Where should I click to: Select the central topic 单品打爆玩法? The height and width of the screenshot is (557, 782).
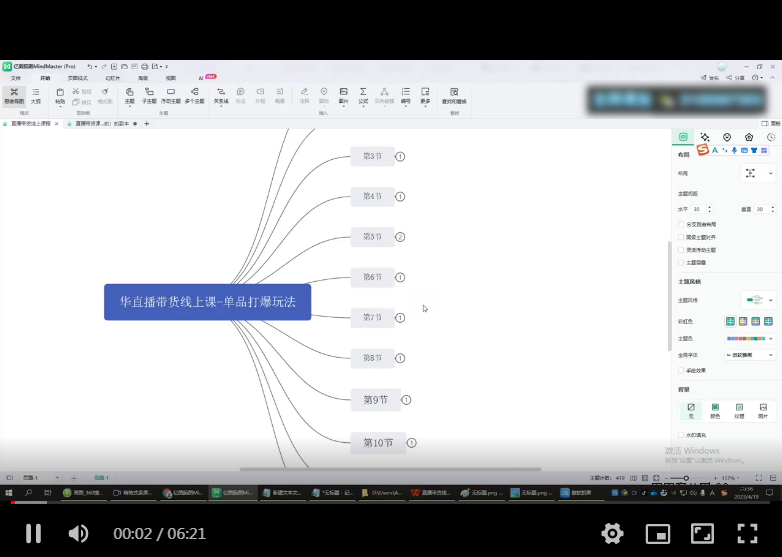(207, 302)
